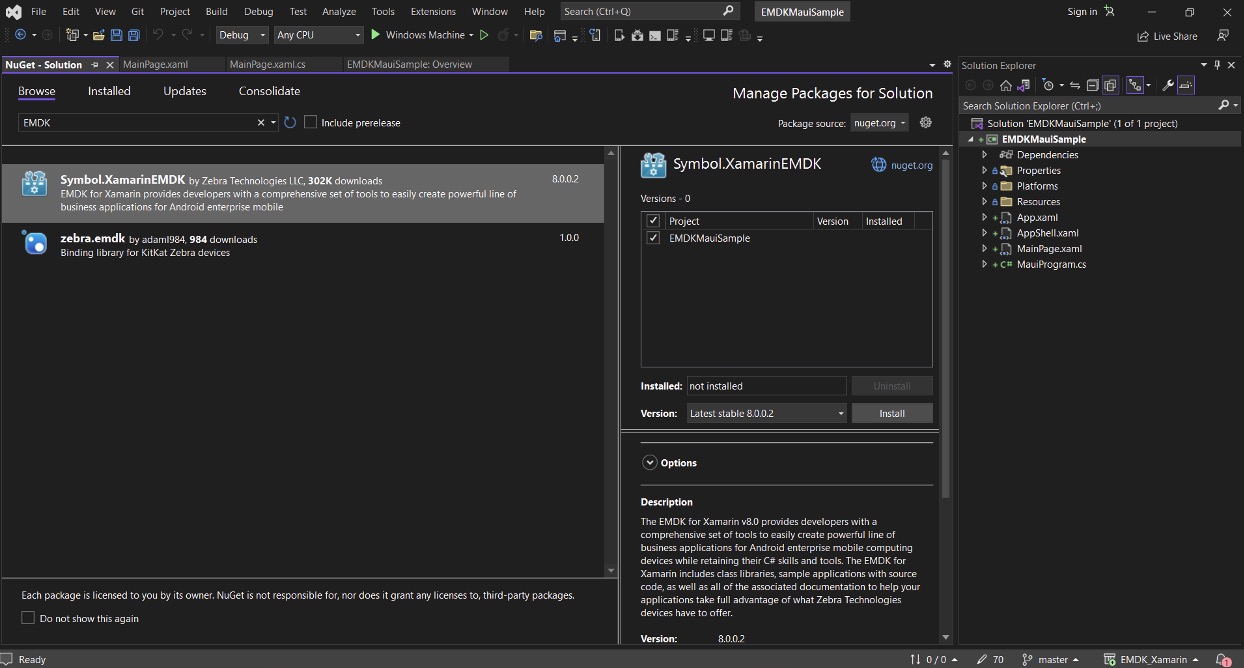The width and height of the screenshot is (1244, 668).
Task: Open the Extensions menu
Action: pos(433,12)
